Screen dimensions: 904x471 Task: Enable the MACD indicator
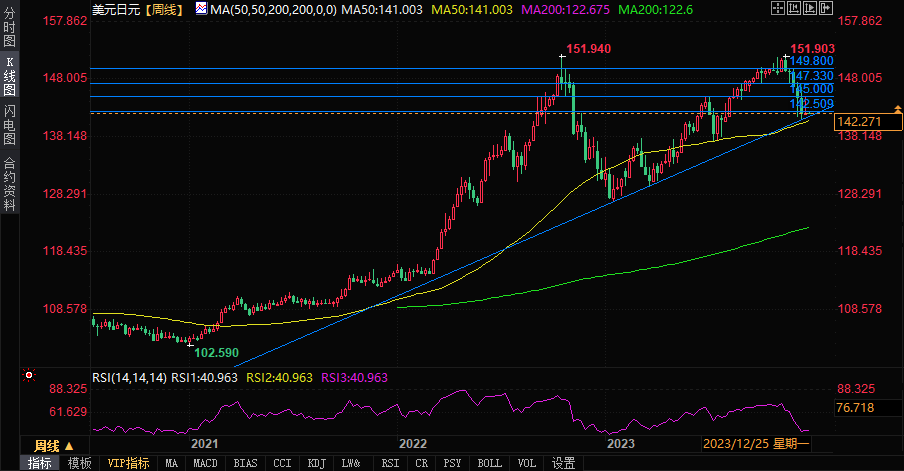205,463
